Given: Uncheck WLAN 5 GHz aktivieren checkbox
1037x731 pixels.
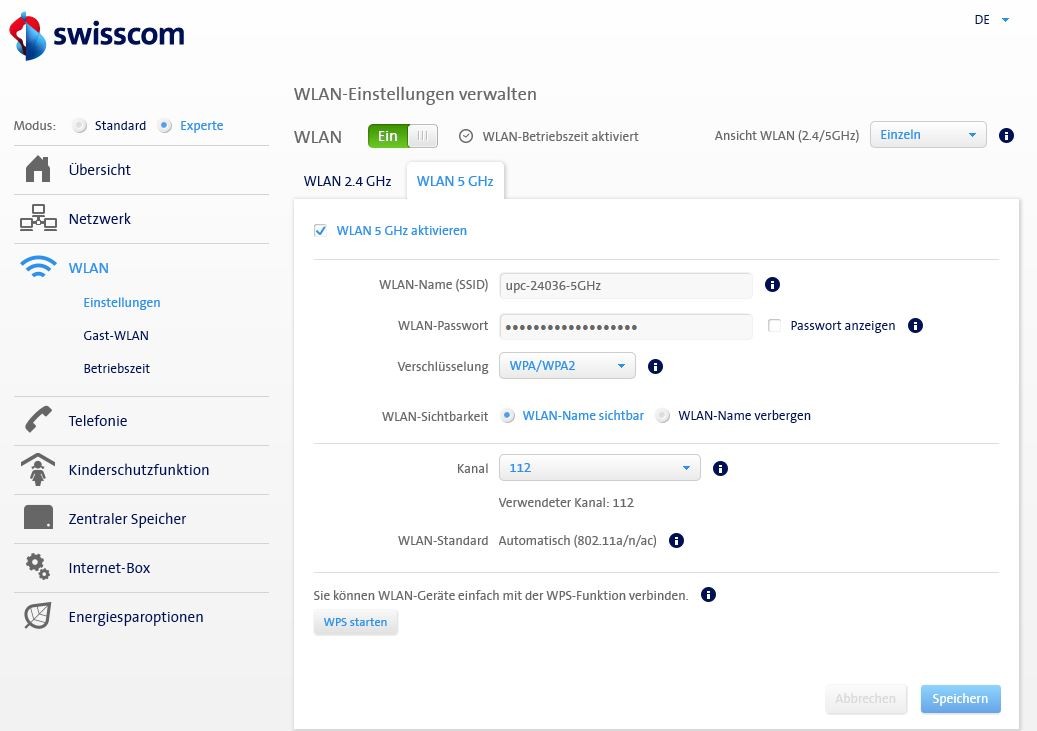Looking at the screenshot, I should pos(320,231).
